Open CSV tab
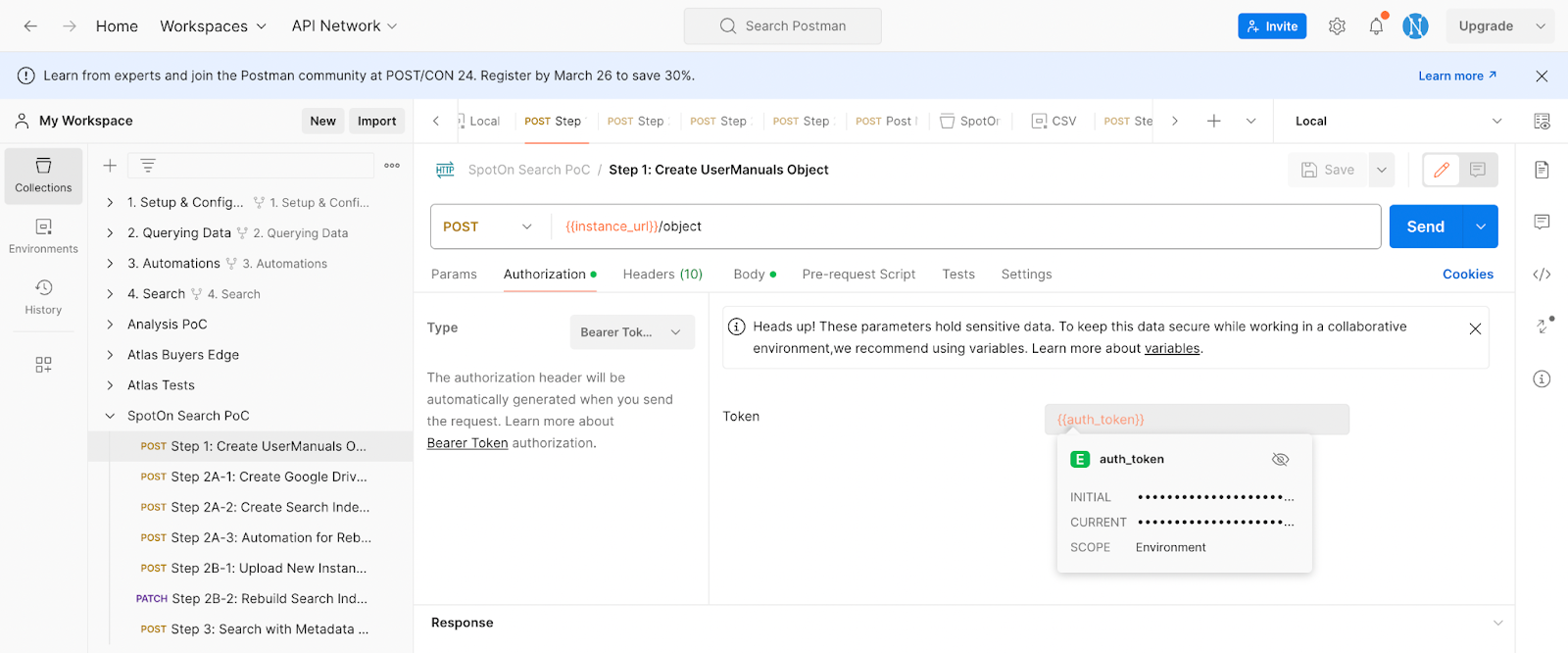 1053,121
